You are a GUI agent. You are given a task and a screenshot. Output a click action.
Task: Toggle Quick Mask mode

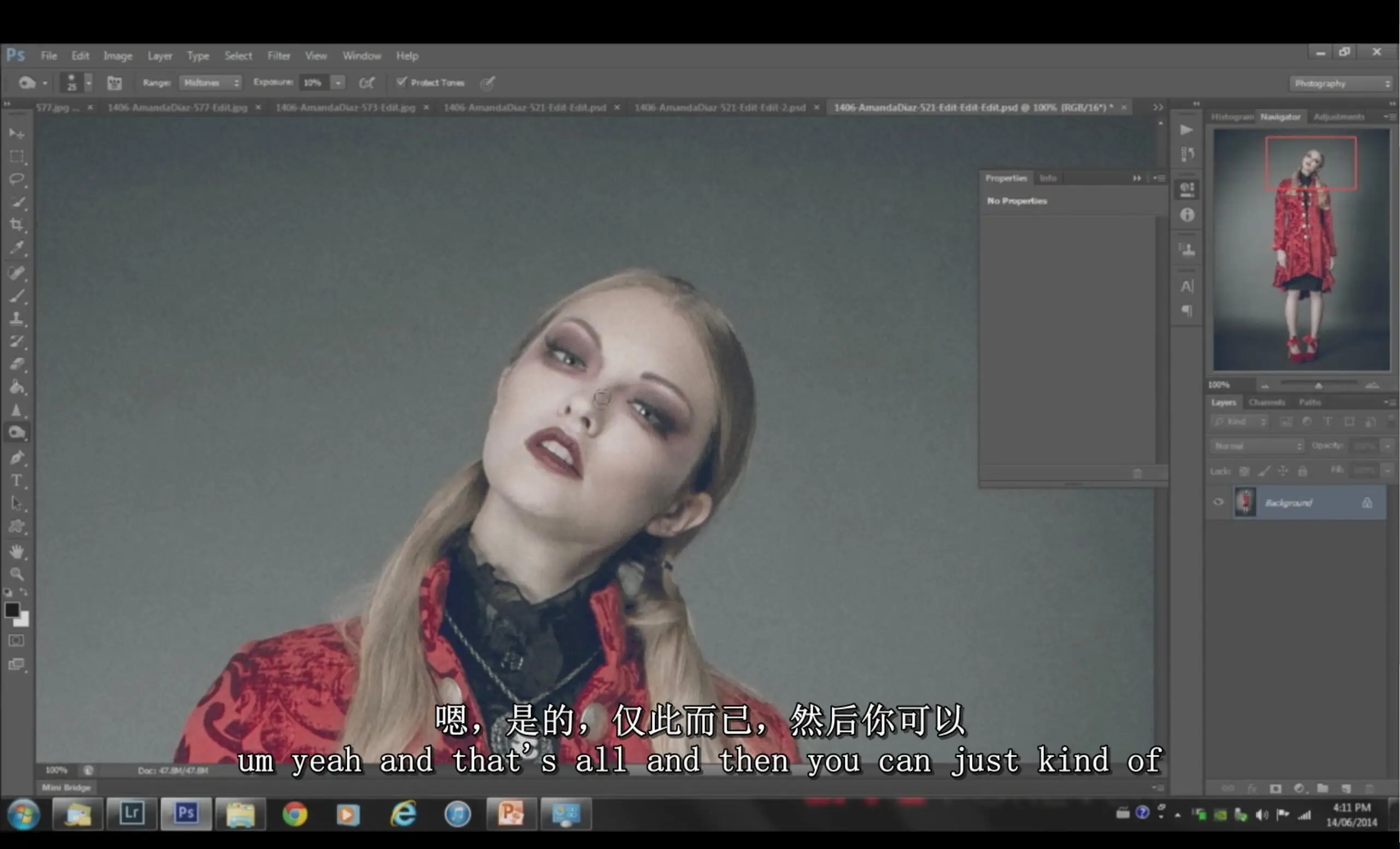(16, 641)
